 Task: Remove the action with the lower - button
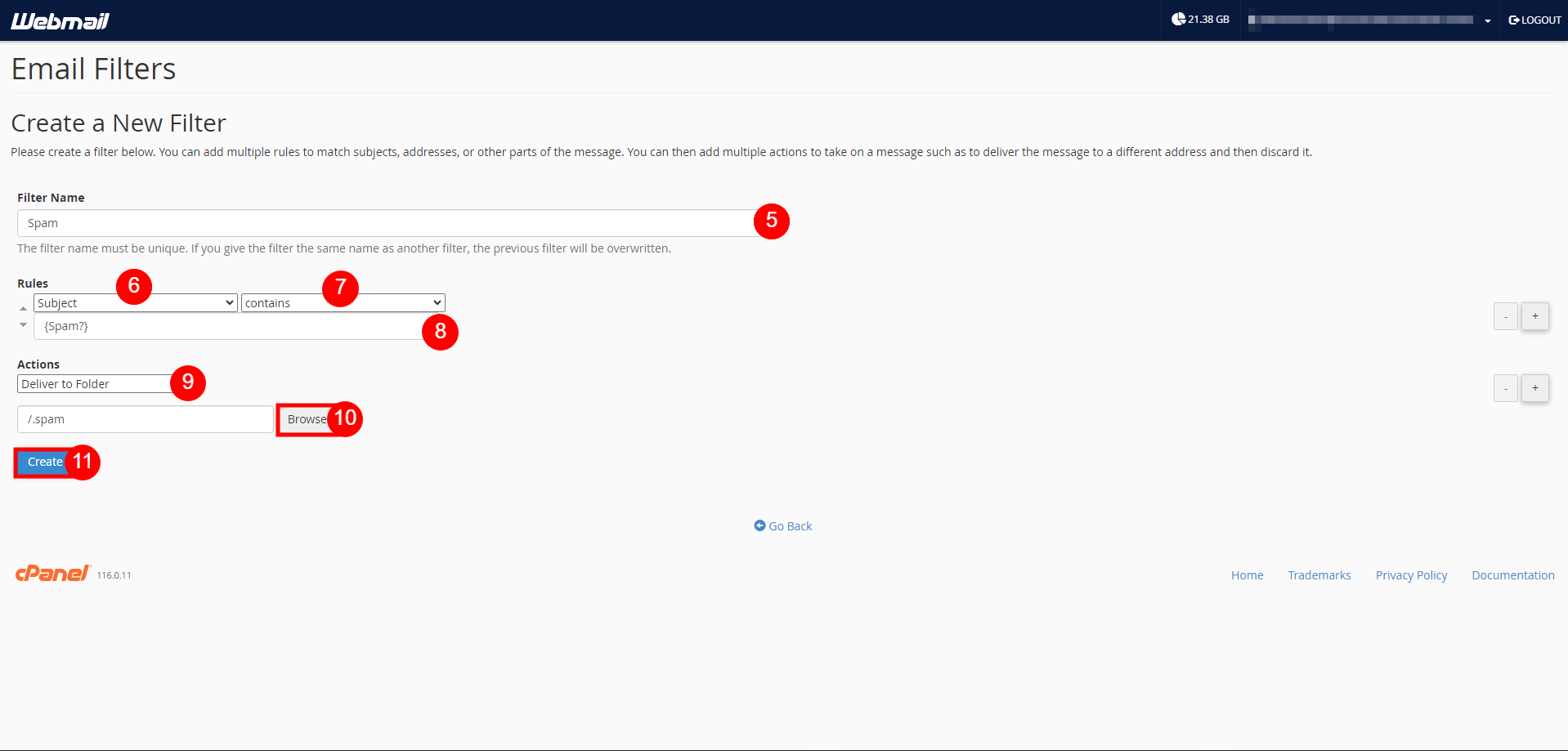tap(1505, 388)
